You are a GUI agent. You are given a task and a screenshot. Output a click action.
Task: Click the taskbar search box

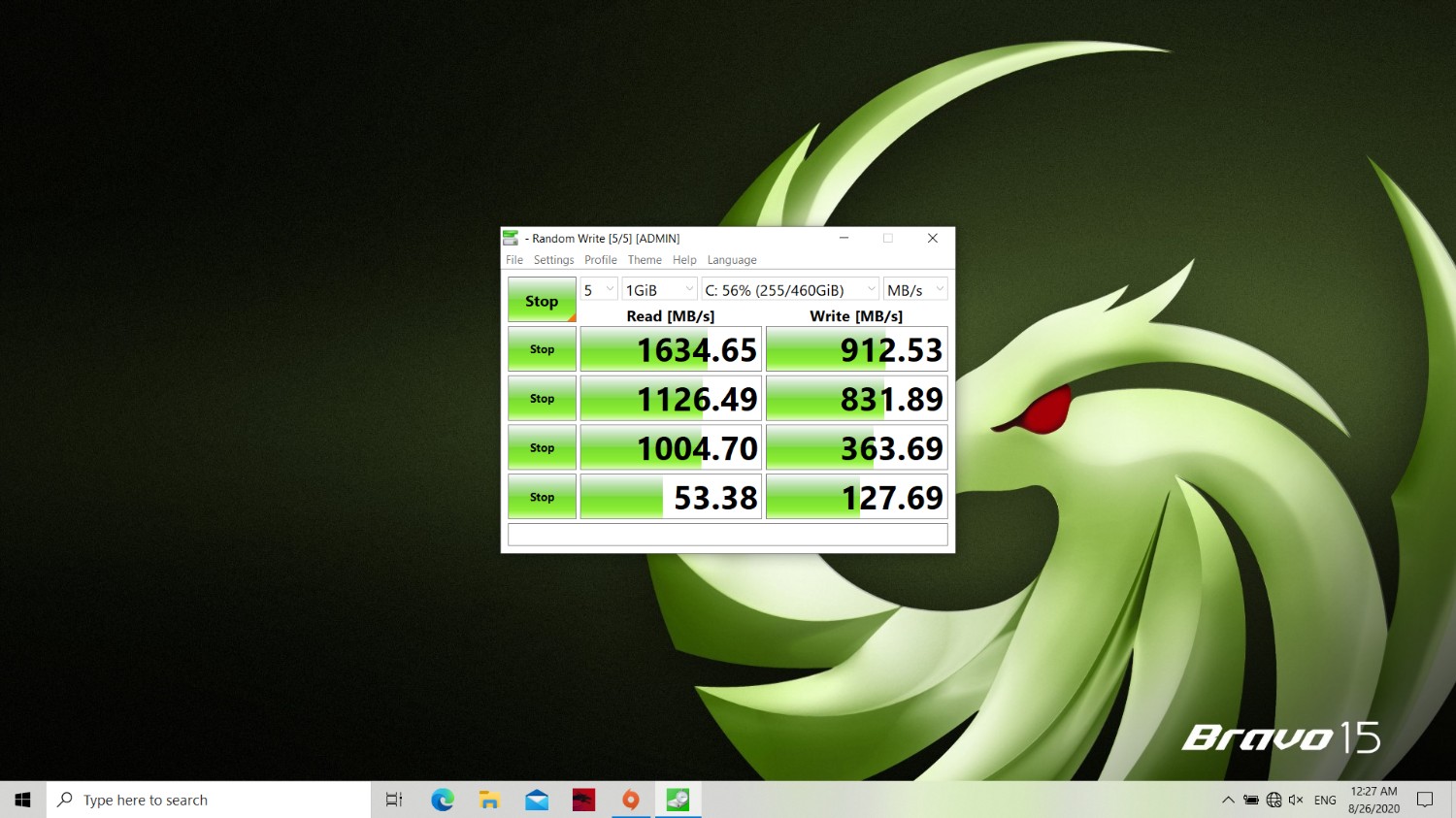[x=209, y=800]
